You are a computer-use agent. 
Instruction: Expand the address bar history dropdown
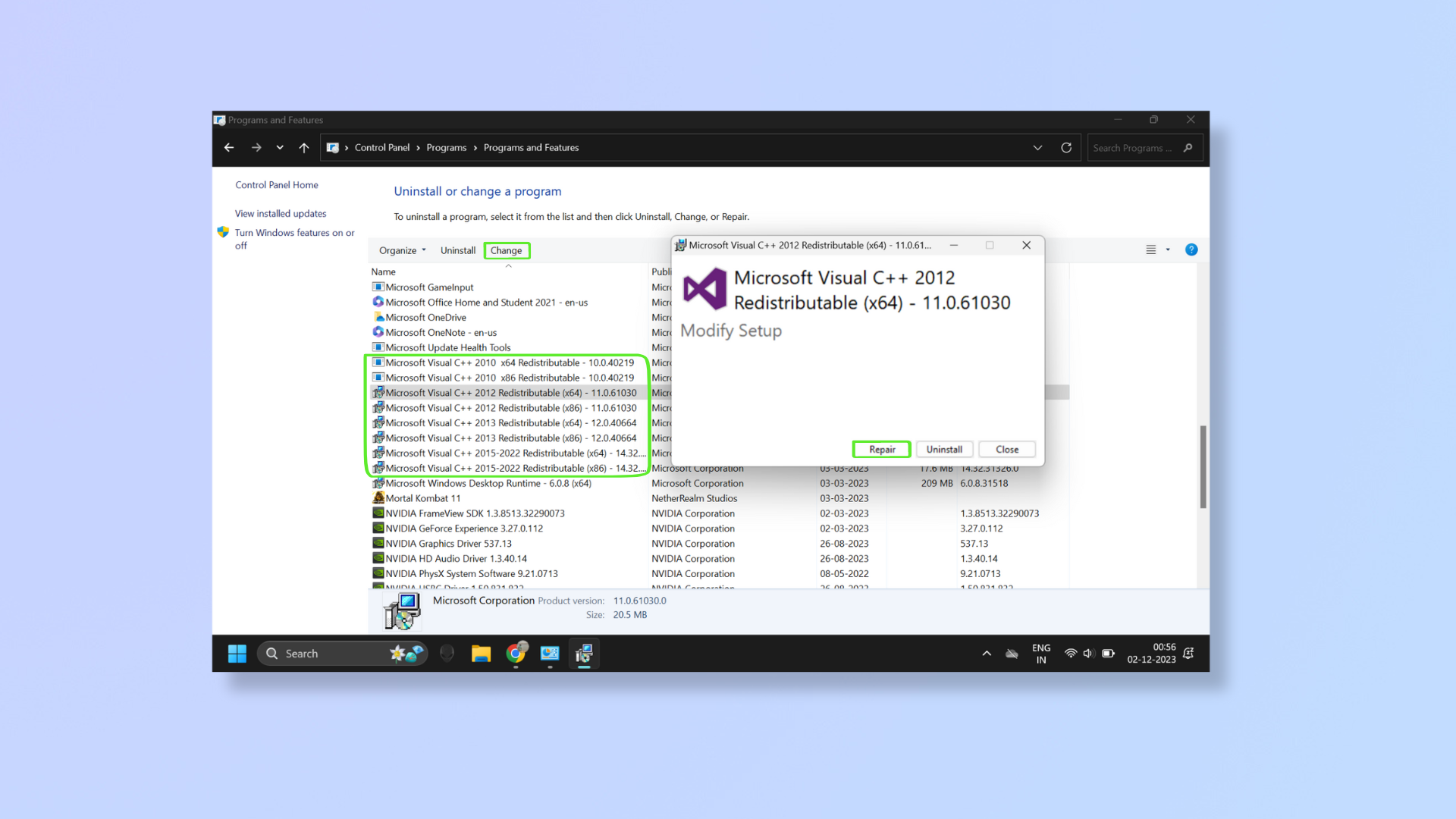1037,148
